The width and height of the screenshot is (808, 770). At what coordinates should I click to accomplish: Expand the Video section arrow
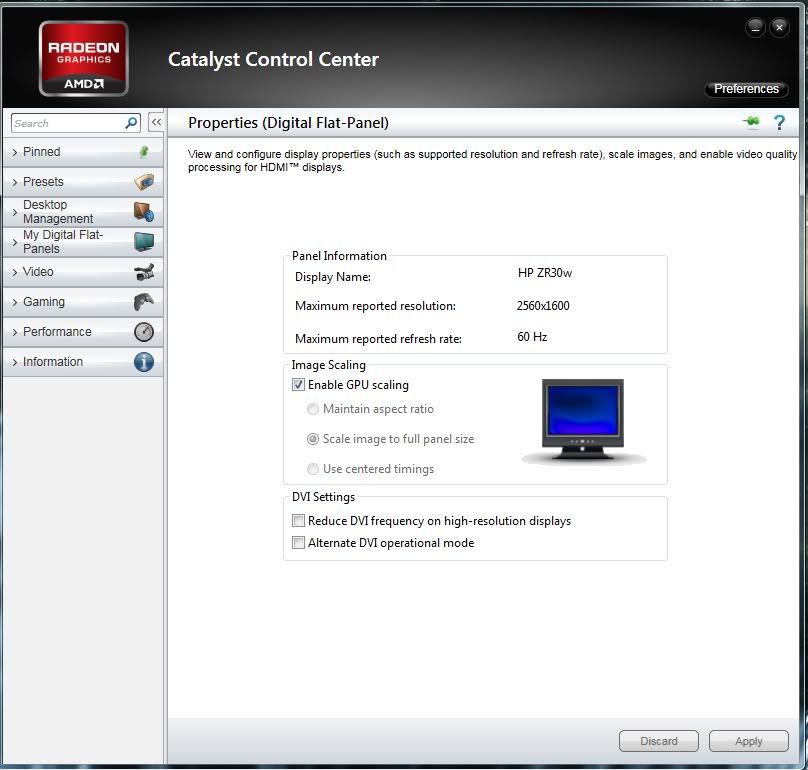pos(14,272)
